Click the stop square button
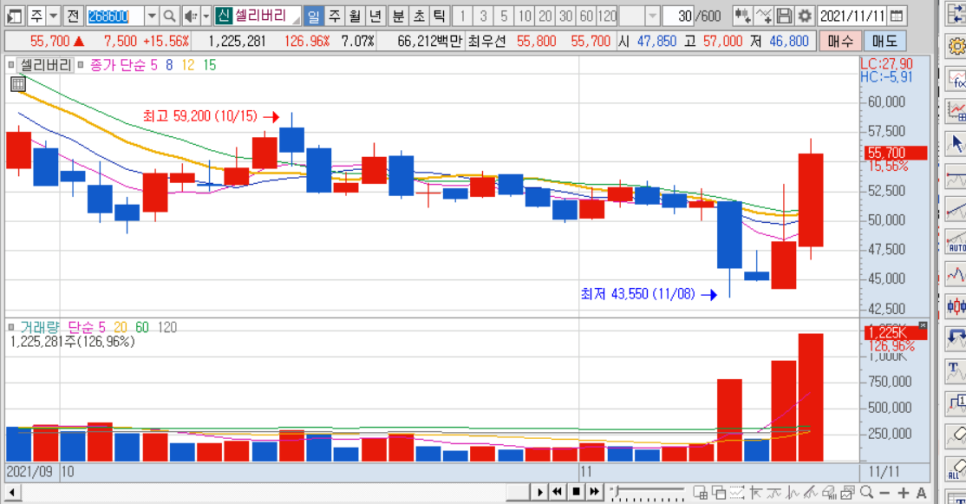Screen dimensions: 966x504 click(x=575, y=492)
